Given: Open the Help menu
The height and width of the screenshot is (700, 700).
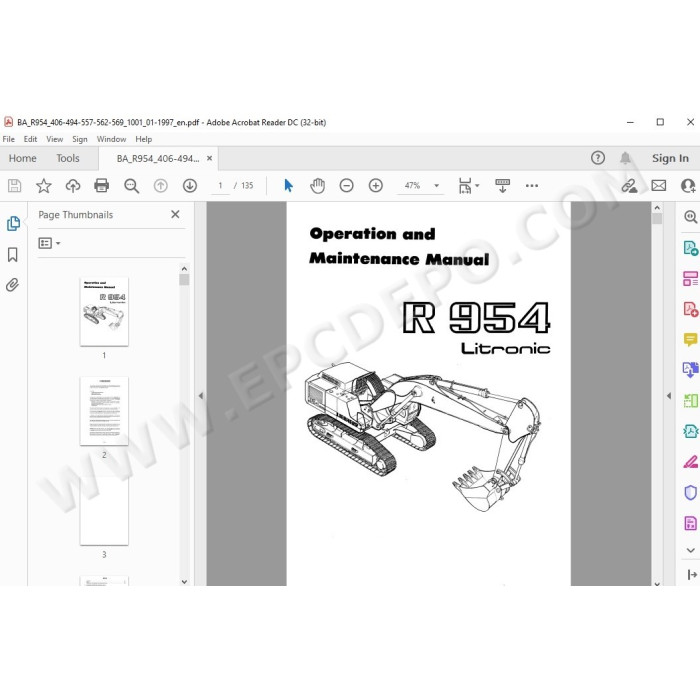Looking at the screenshot, I should tap(144, 139).
